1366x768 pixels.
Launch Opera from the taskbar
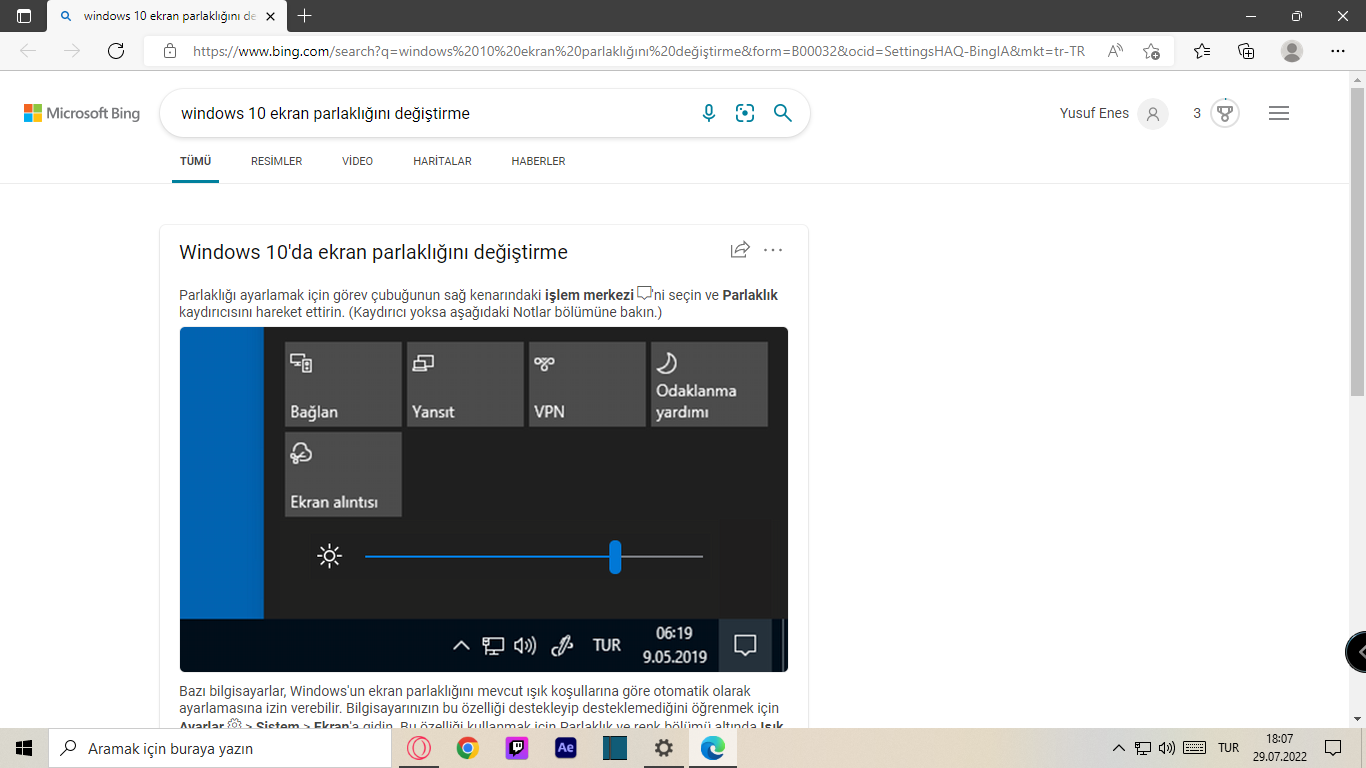[419, 748]
